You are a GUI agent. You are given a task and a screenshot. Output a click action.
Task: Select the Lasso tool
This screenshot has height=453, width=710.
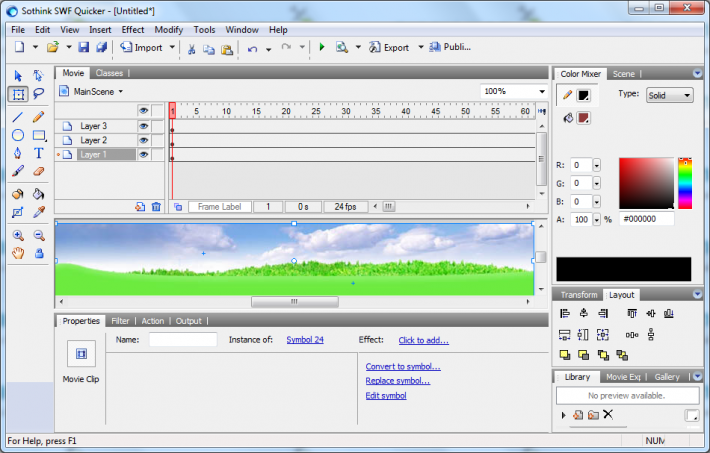[x=38, y=94]
